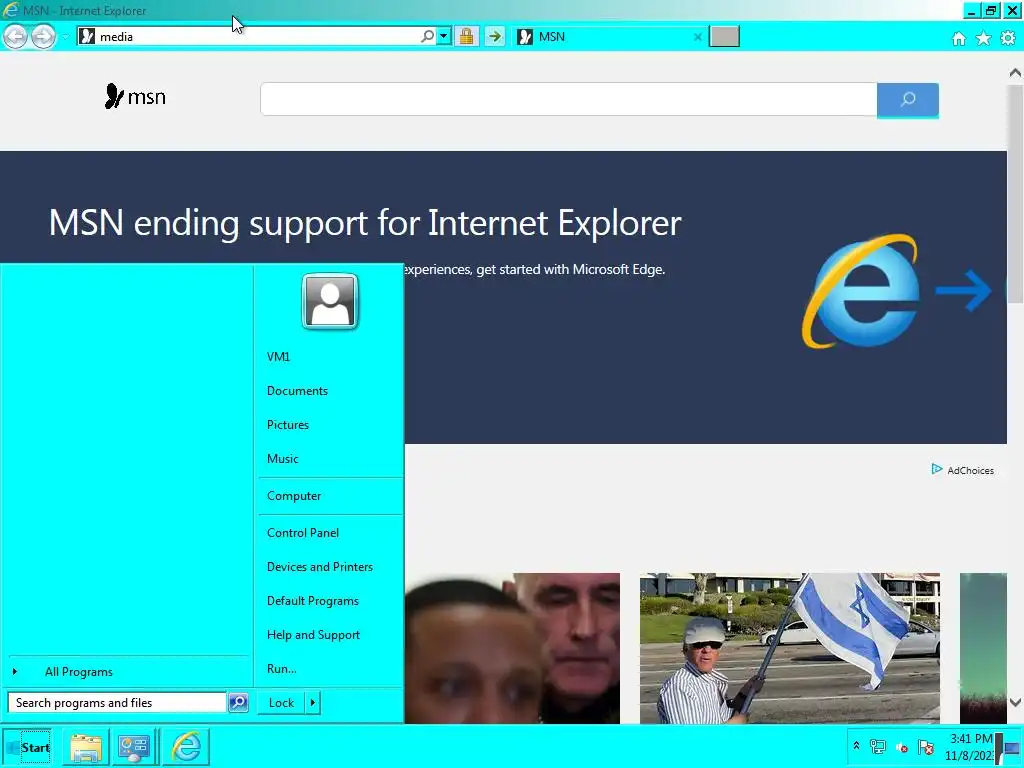Click the search magnifier in address bar

[x=427, y=37]
